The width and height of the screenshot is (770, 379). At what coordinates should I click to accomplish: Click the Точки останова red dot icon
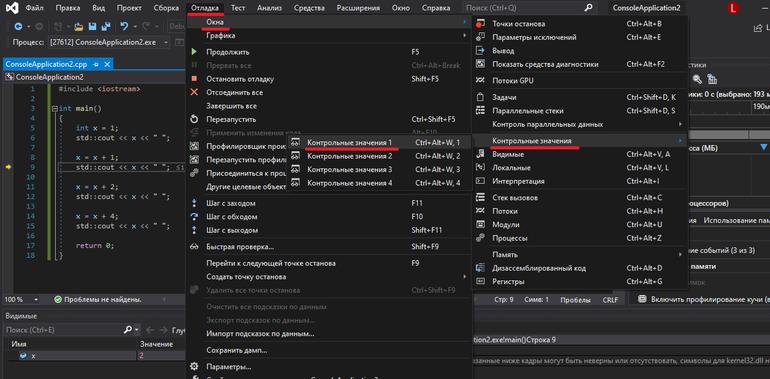(481, 24)
